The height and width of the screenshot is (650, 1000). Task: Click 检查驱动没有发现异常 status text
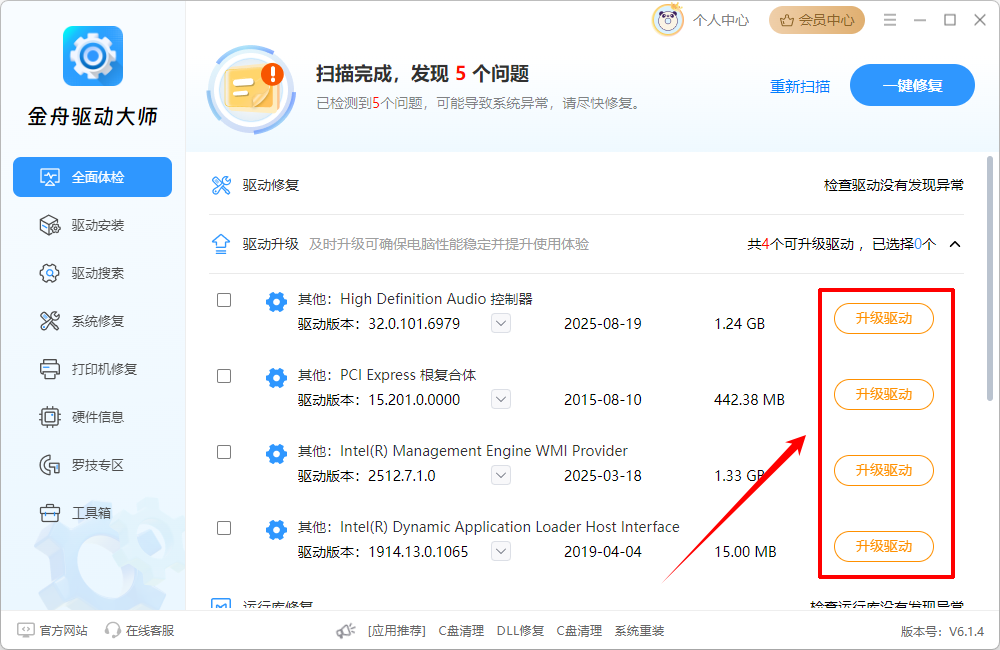click(893, 186)
